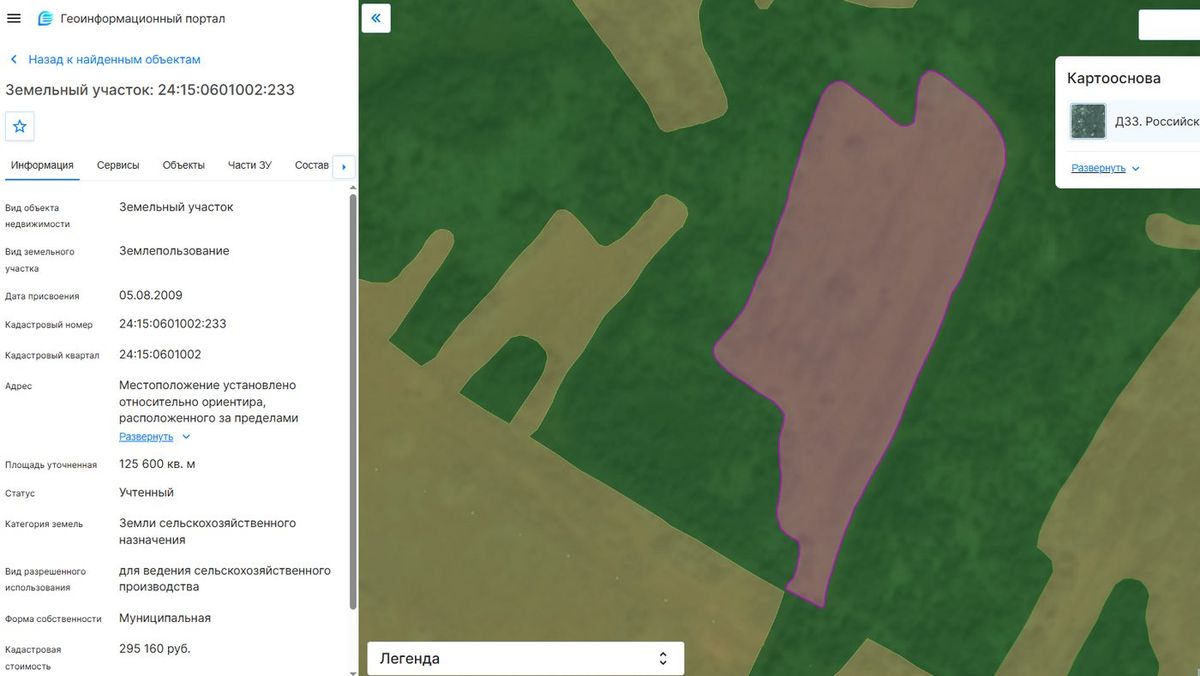Click Развернуть link in Картооснова panel
The width and height of the screenshot is (1200, 676).
[1098, 168]
